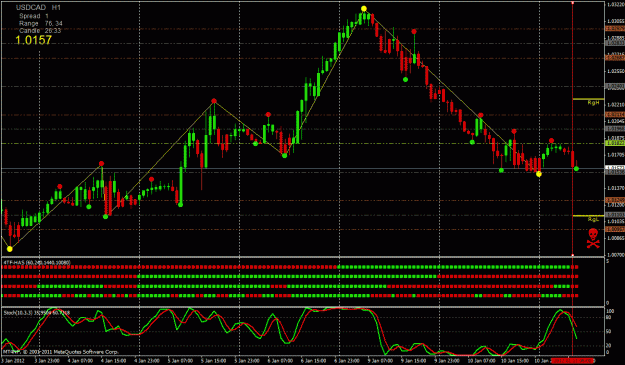
Task: Click the 4TF-HAS indicator label
Action: pos(37,262)
